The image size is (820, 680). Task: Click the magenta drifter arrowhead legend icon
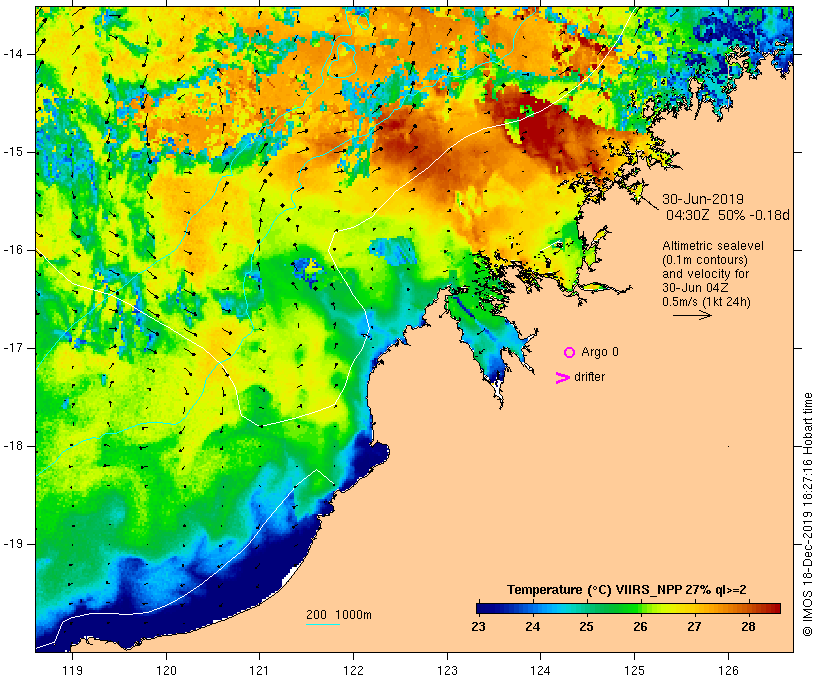[563, 378]
